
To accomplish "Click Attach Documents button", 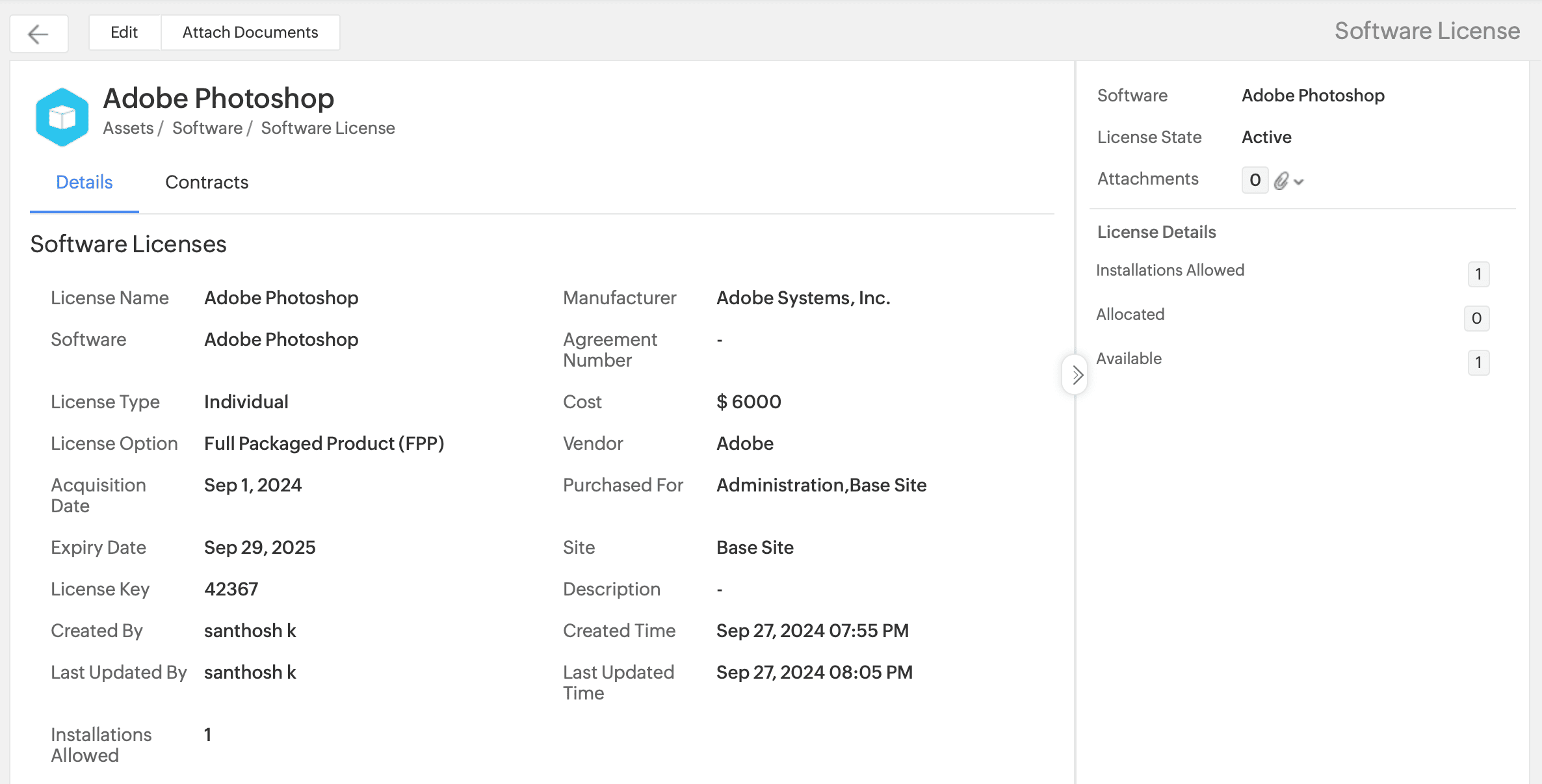I will 250,33.
